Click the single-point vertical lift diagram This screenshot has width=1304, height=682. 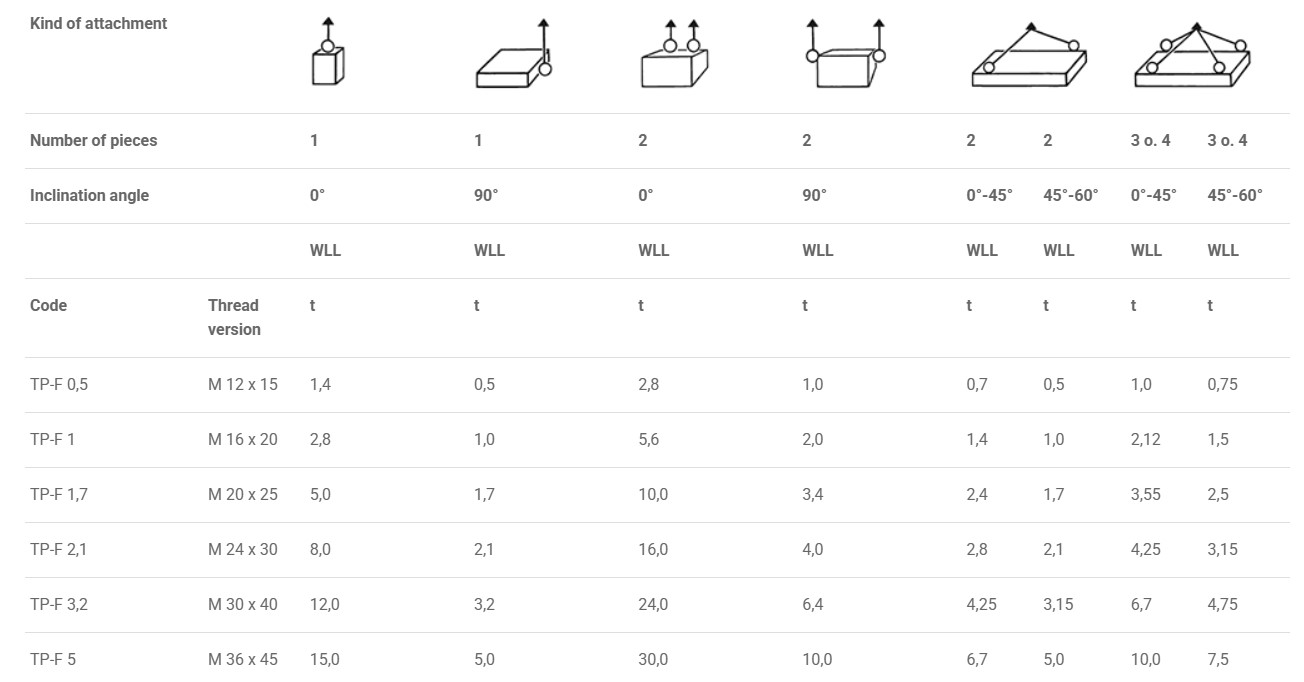click(327, 55)
